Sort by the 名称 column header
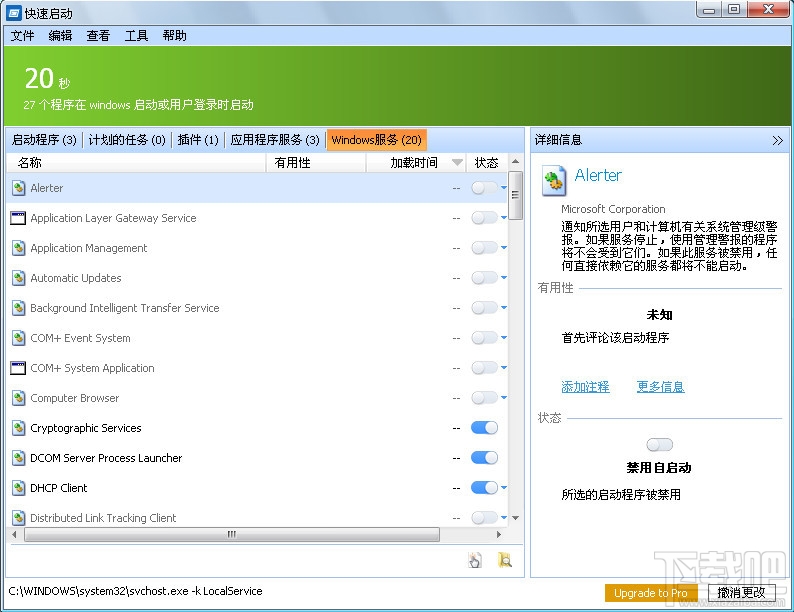Image resolution: width=794 pixels, height=612 pixels. click(136, 162)
